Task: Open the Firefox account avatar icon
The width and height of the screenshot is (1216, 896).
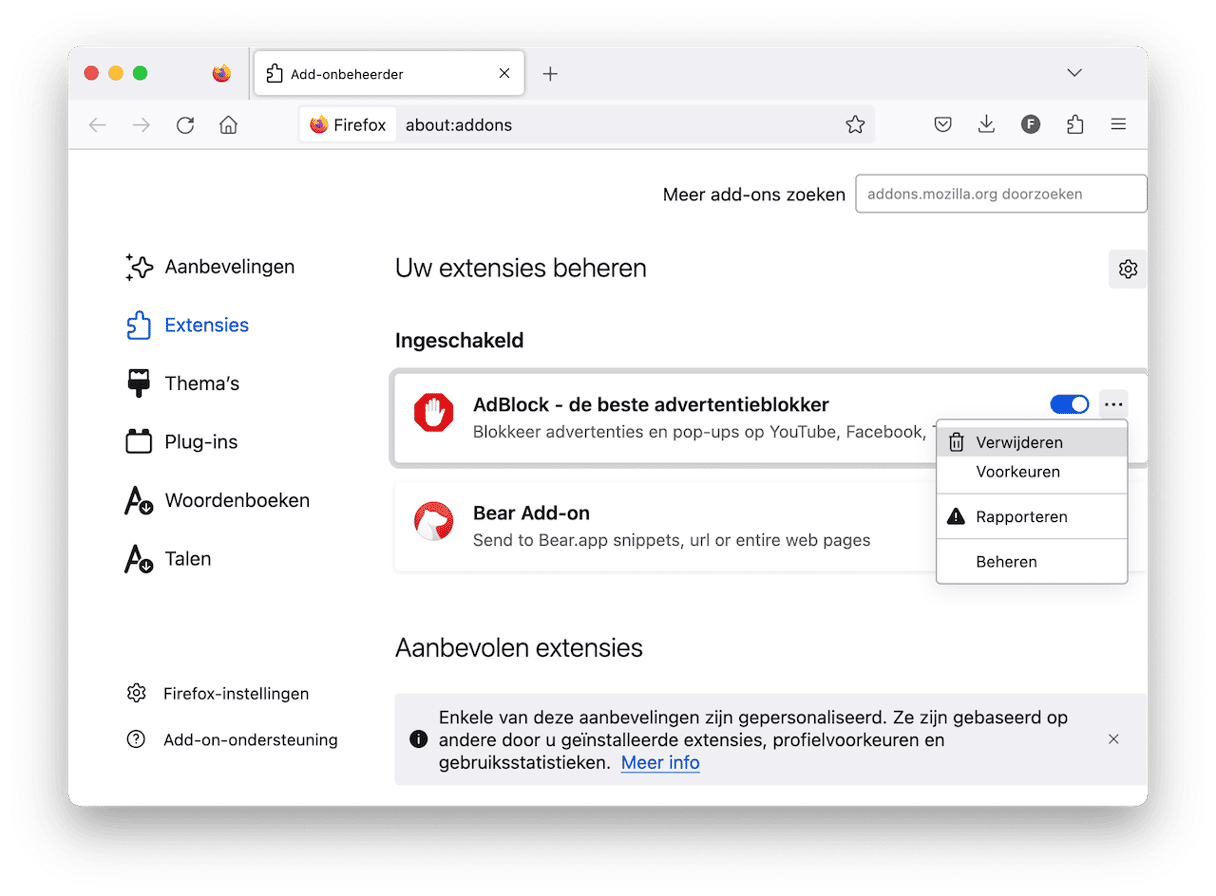Action: point(1030,125)
